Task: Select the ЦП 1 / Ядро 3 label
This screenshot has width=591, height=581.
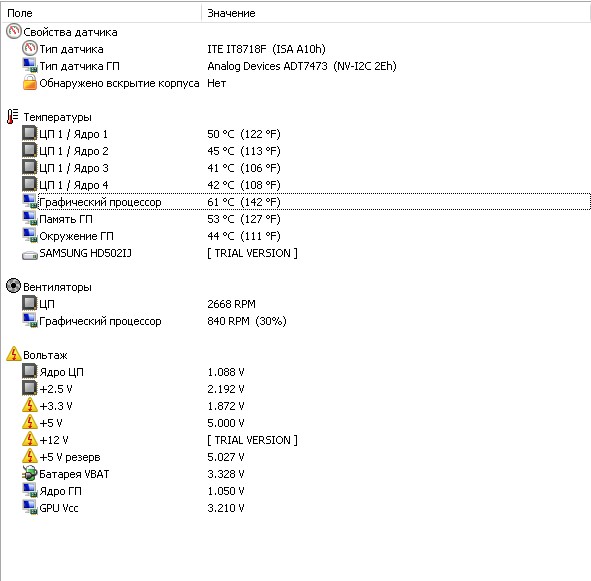Action: click(73, 168)
